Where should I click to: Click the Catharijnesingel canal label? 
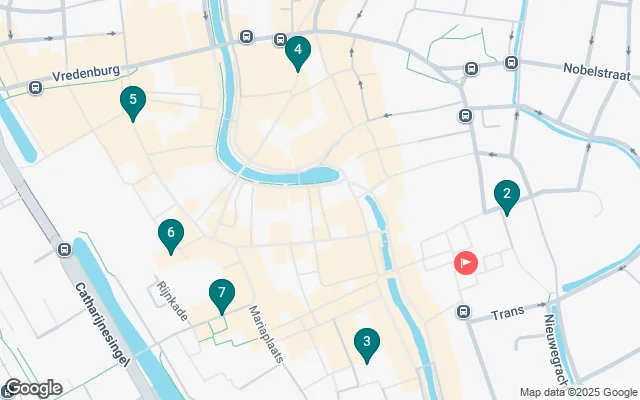click(x=102, y=324)
